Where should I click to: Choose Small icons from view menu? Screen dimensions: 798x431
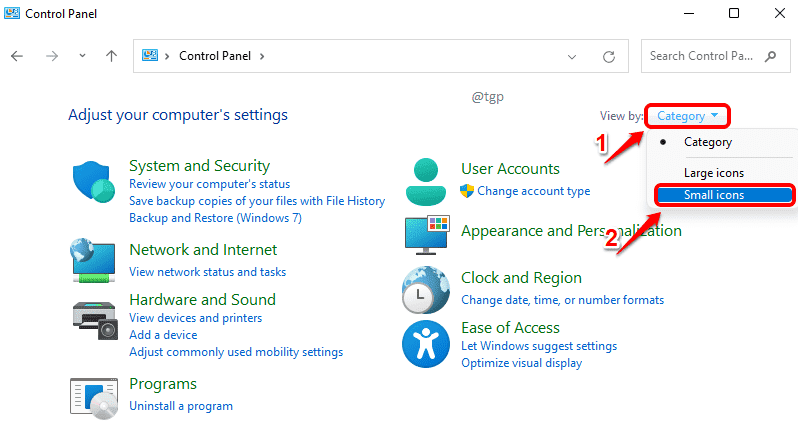point(714,195)
